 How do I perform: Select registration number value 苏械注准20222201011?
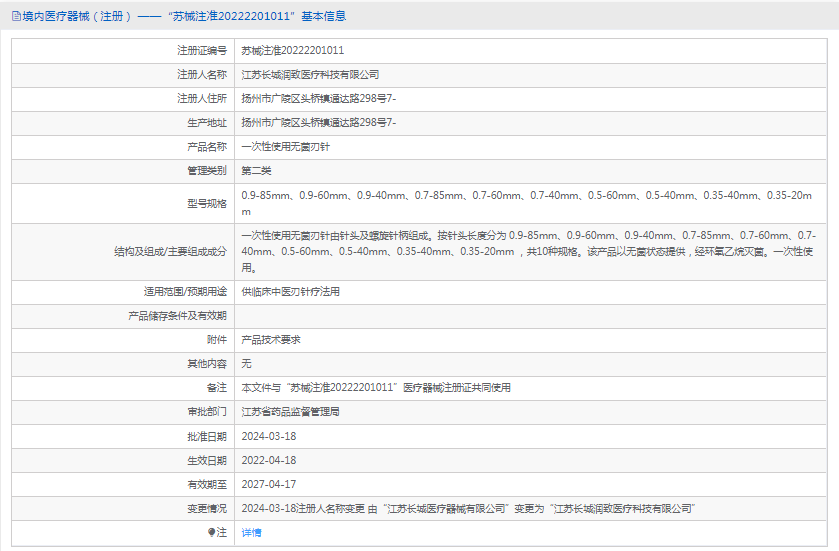coord(293,50)
